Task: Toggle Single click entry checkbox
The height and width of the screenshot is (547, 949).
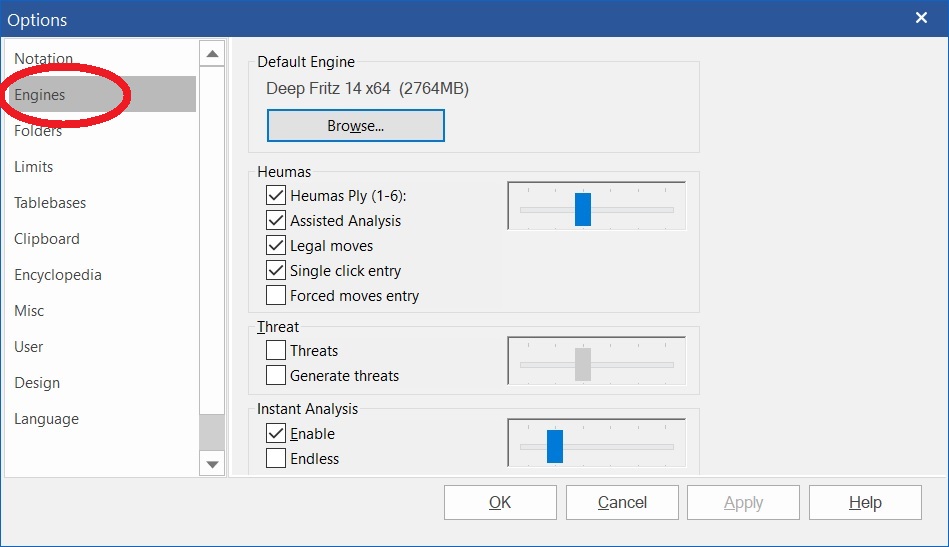Action: (x=276, y=271)
